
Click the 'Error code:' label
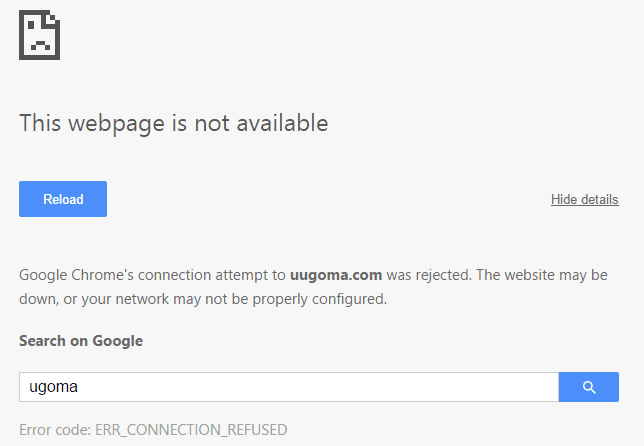tap(55, 430)
